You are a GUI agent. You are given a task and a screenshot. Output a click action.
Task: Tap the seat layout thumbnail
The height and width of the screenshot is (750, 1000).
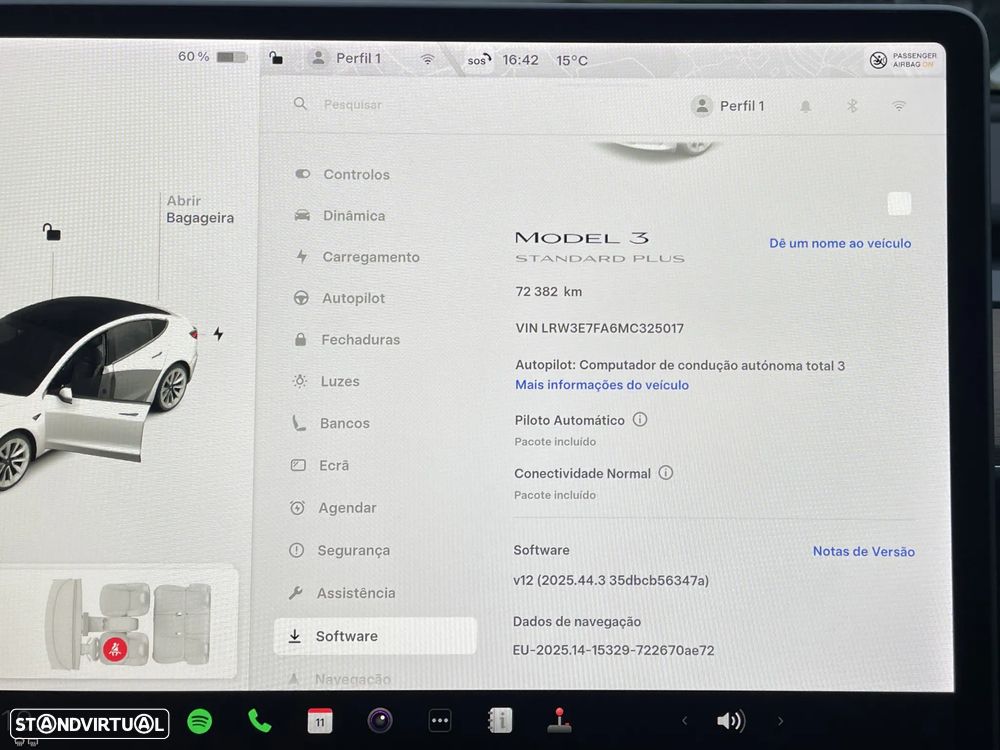point(126,624)
